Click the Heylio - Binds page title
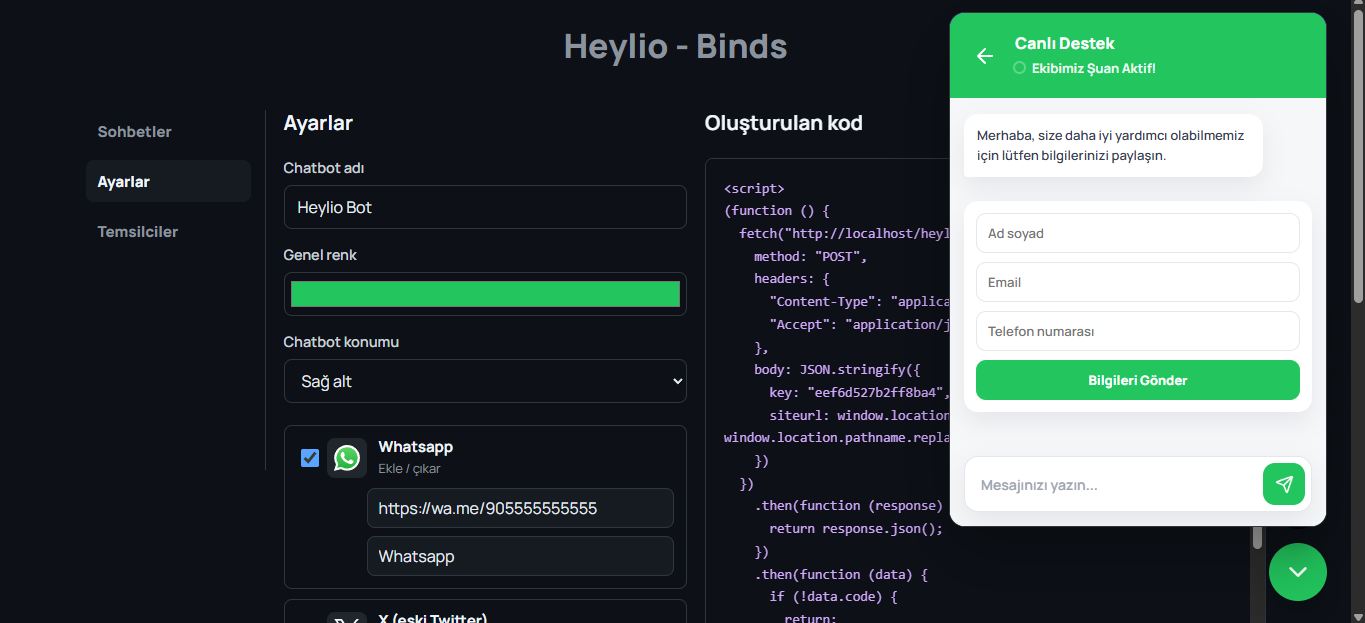Image resolution: width=1365 pixels, height=623 pixels. [x=676, y=46]
